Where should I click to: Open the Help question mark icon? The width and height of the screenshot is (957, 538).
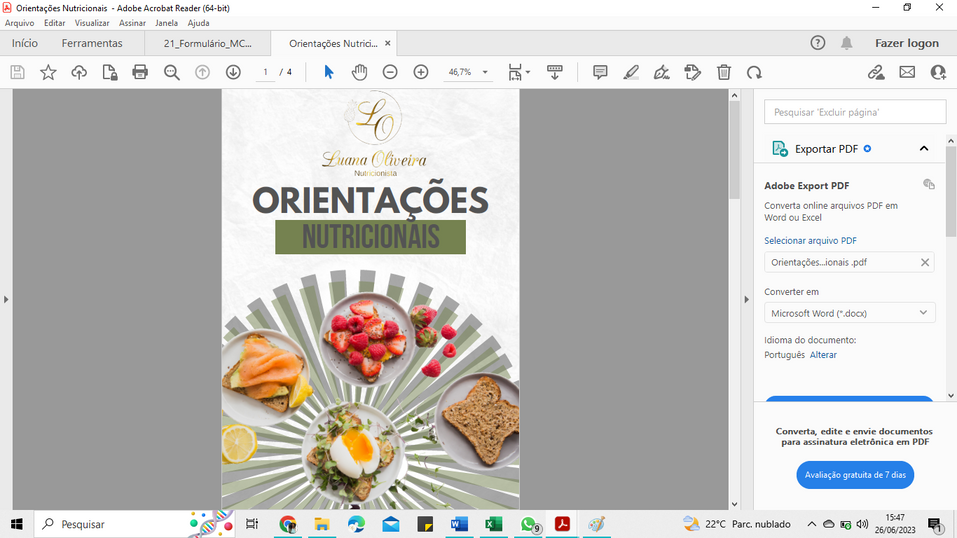point(818,43)
